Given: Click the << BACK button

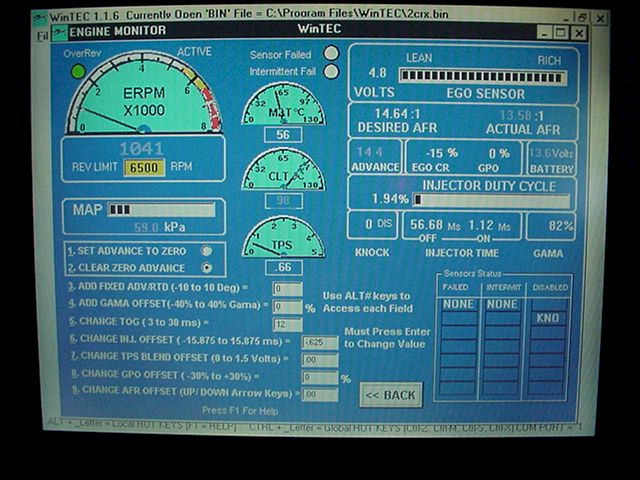Looking at the screenshot, I should [391, 395].
